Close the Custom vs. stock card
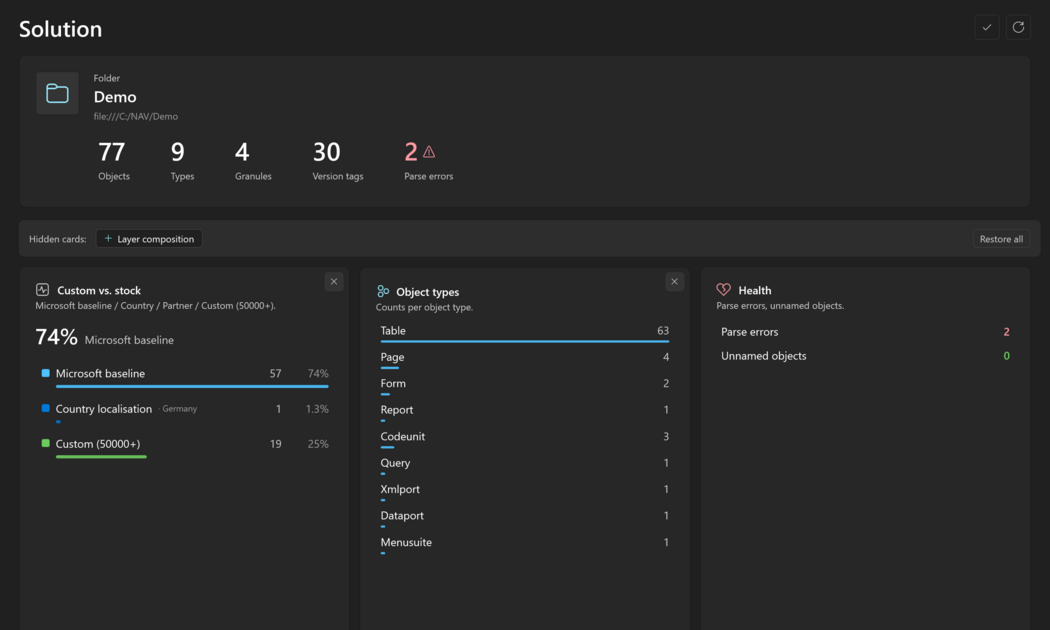 334,281
